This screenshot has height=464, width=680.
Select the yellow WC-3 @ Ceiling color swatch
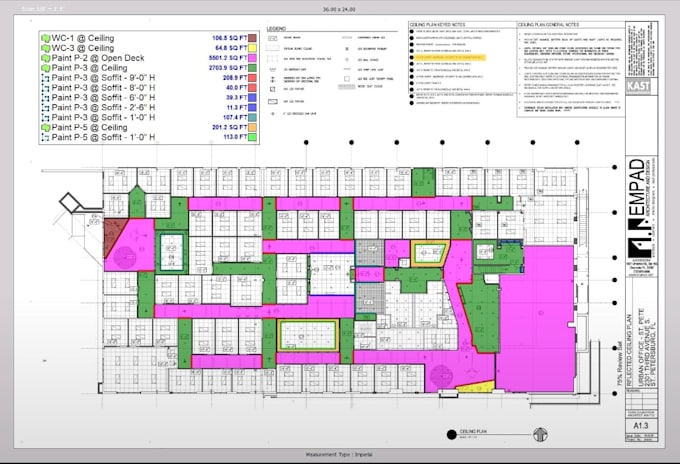[x=252, y=48]
